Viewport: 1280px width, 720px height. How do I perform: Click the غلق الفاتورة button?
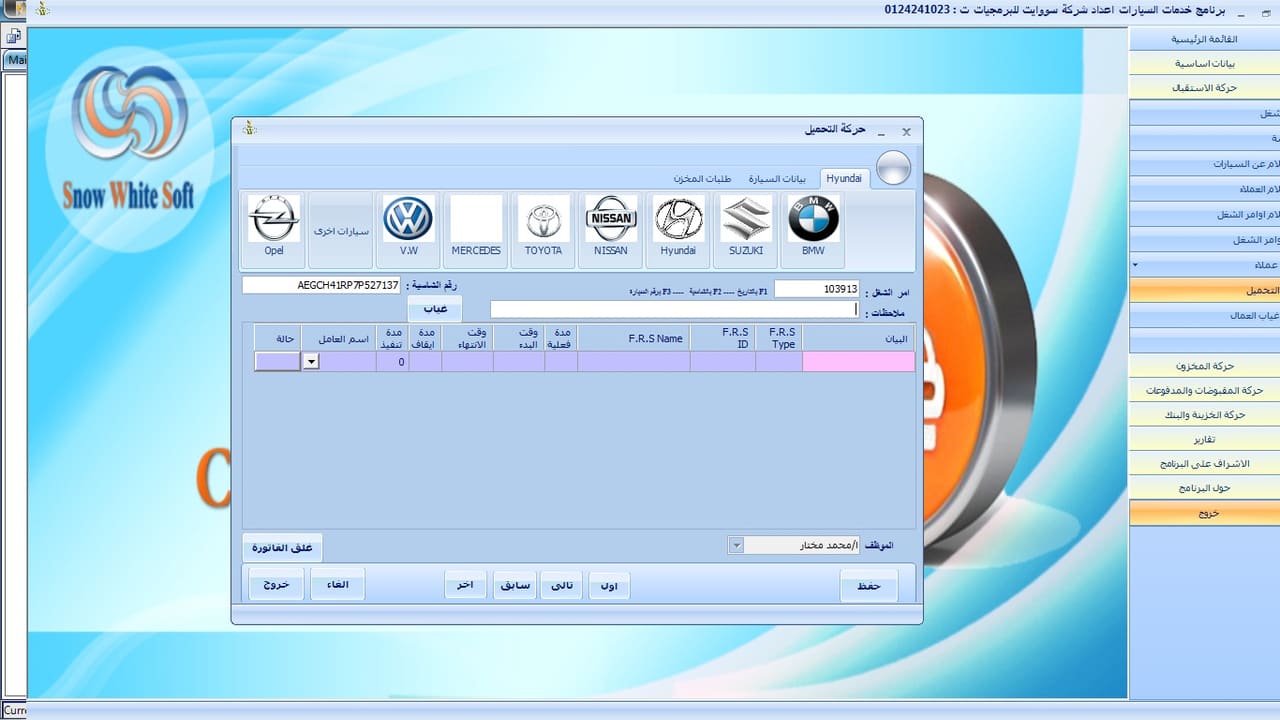pyautogui.click(x=283, y=548)
